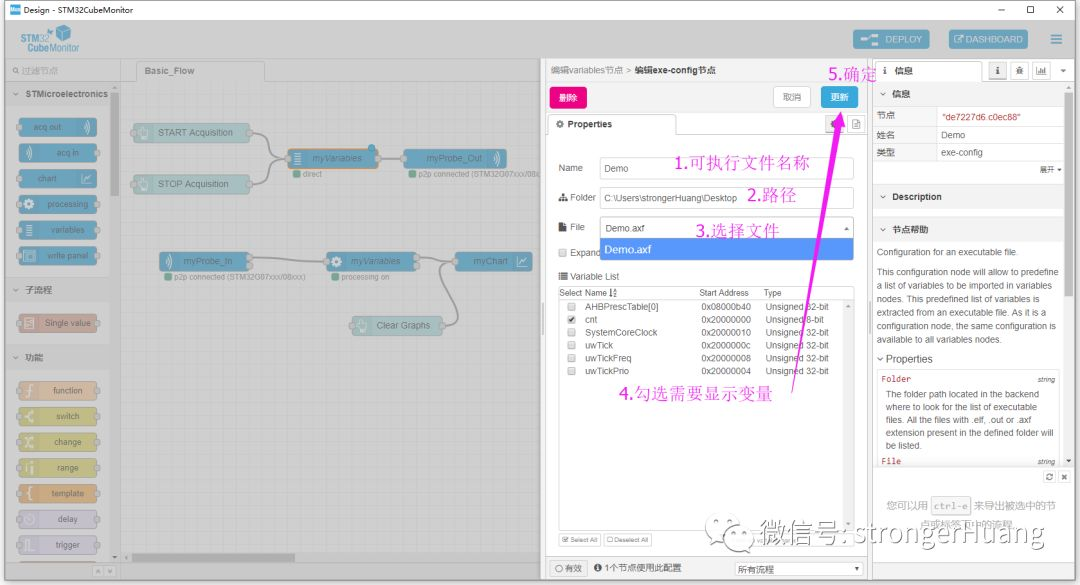Viewport: 1080px width, 585px height.
Task: Choose Demo.axf from the dropdown list
Action: pos(727,249)
